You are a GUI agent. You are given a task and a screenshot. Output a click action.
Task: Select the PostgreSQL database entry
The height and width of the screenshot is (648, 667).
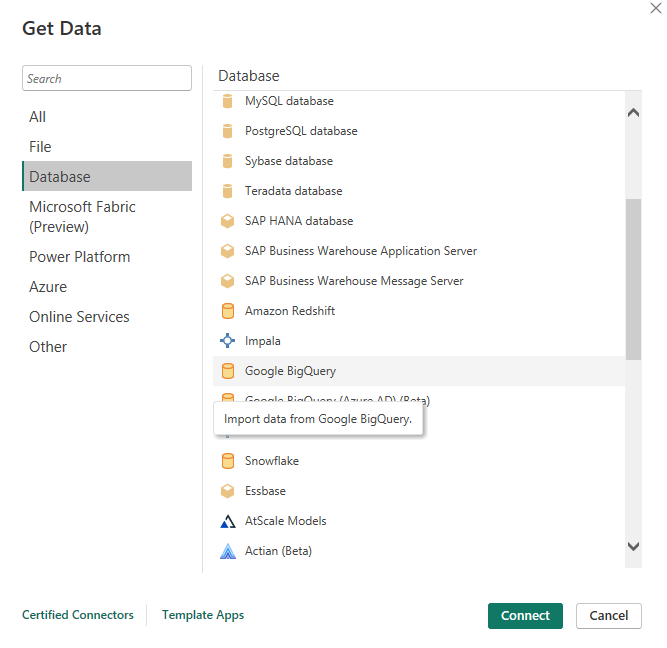419,131
